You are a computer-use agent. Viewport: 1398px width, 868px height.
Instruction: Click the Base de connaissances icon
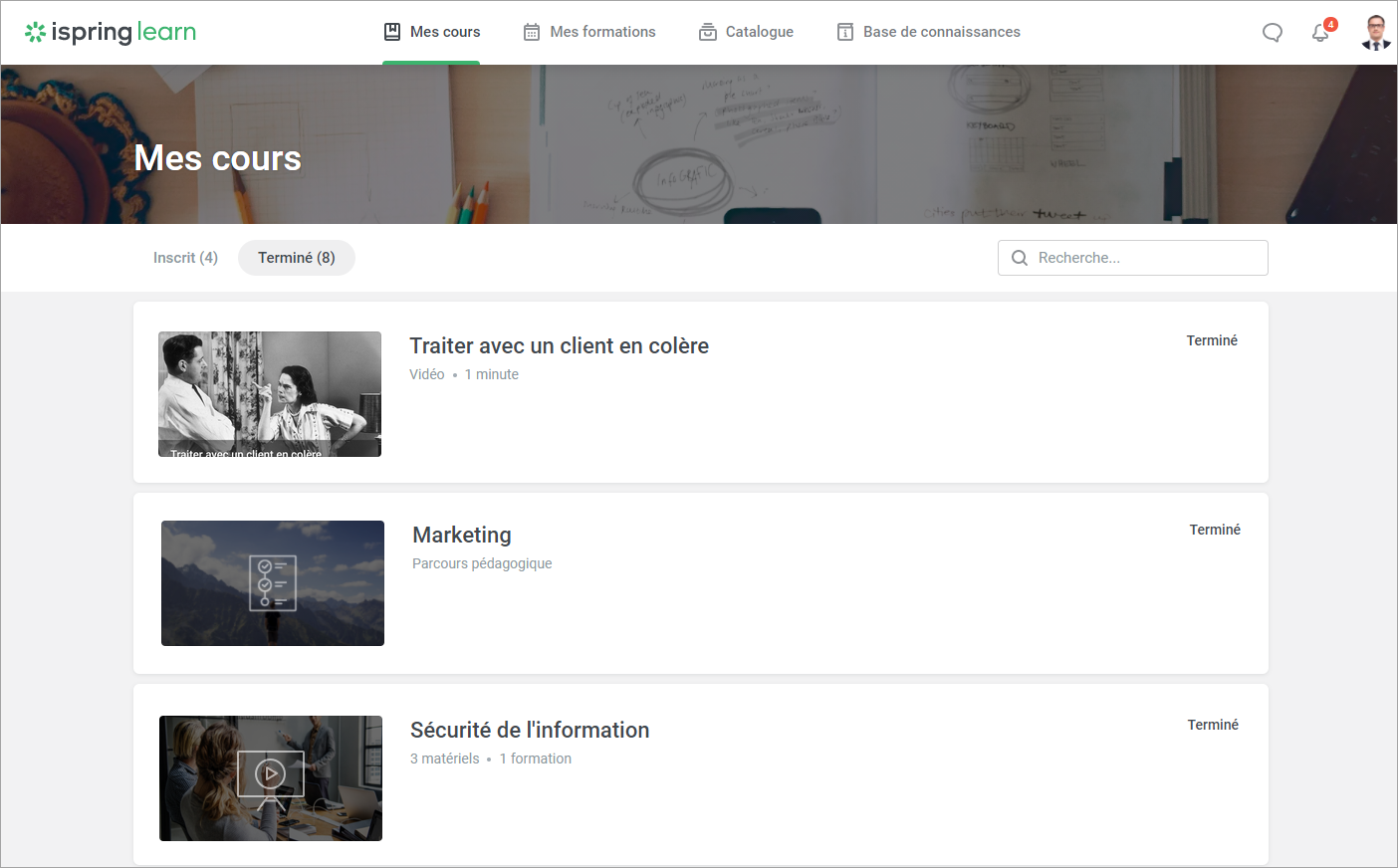point(845,32)
